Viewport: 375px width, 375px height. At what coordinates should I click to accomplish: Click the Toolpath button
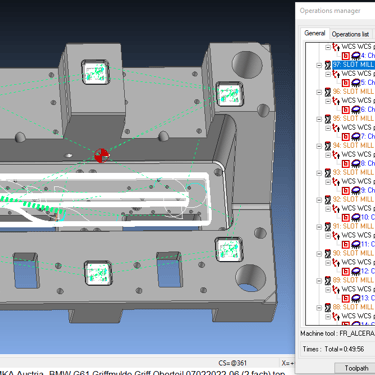point(356,368)
